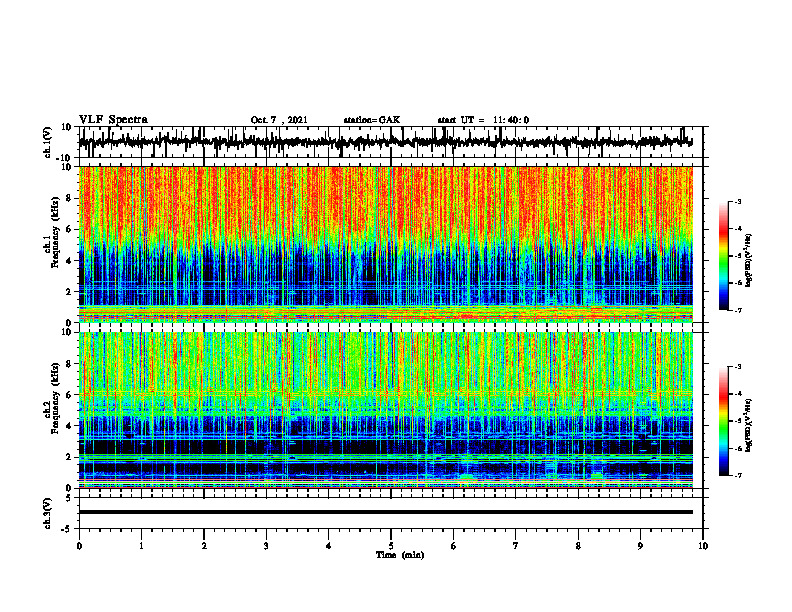The width and height of the screenshot is (792, 612).
Task: Click the "8" kHz tick on ch.1 frequency axis
Action: pos(69,198)
